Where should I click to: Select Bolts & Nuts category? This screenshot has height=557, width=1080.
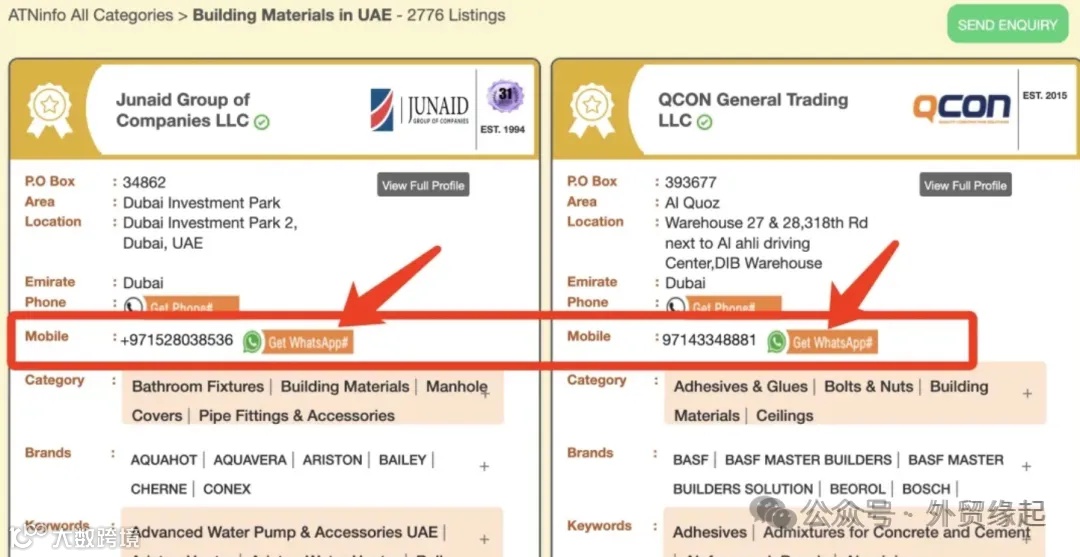pos(869,387)
